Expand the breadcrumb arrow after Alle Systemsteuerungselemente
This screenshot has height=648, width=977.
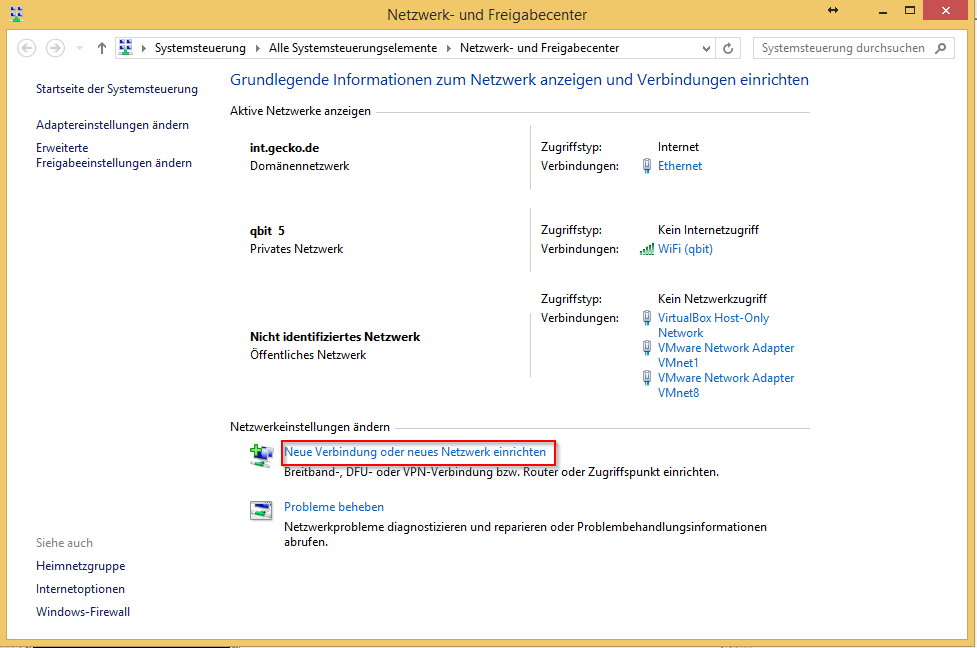click(449, 47)
